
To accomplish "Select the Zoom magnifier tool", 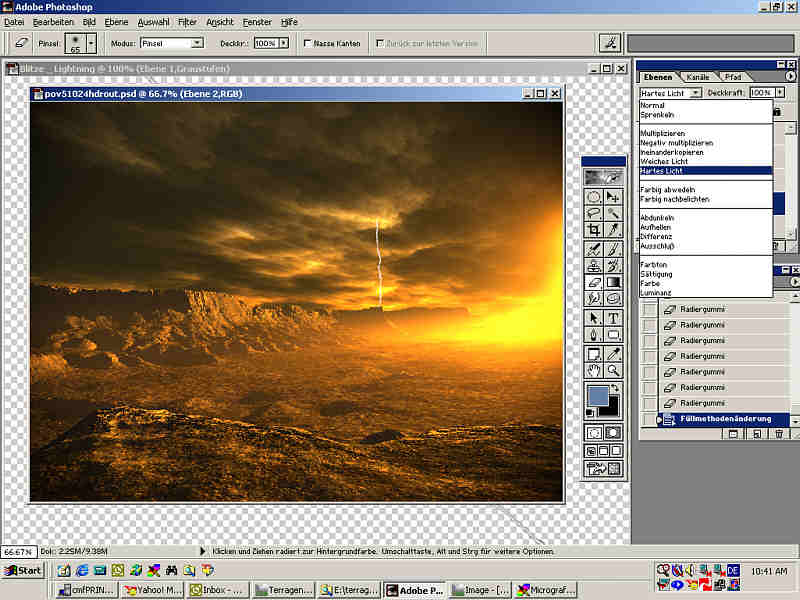I will click(x=614, y=371).
